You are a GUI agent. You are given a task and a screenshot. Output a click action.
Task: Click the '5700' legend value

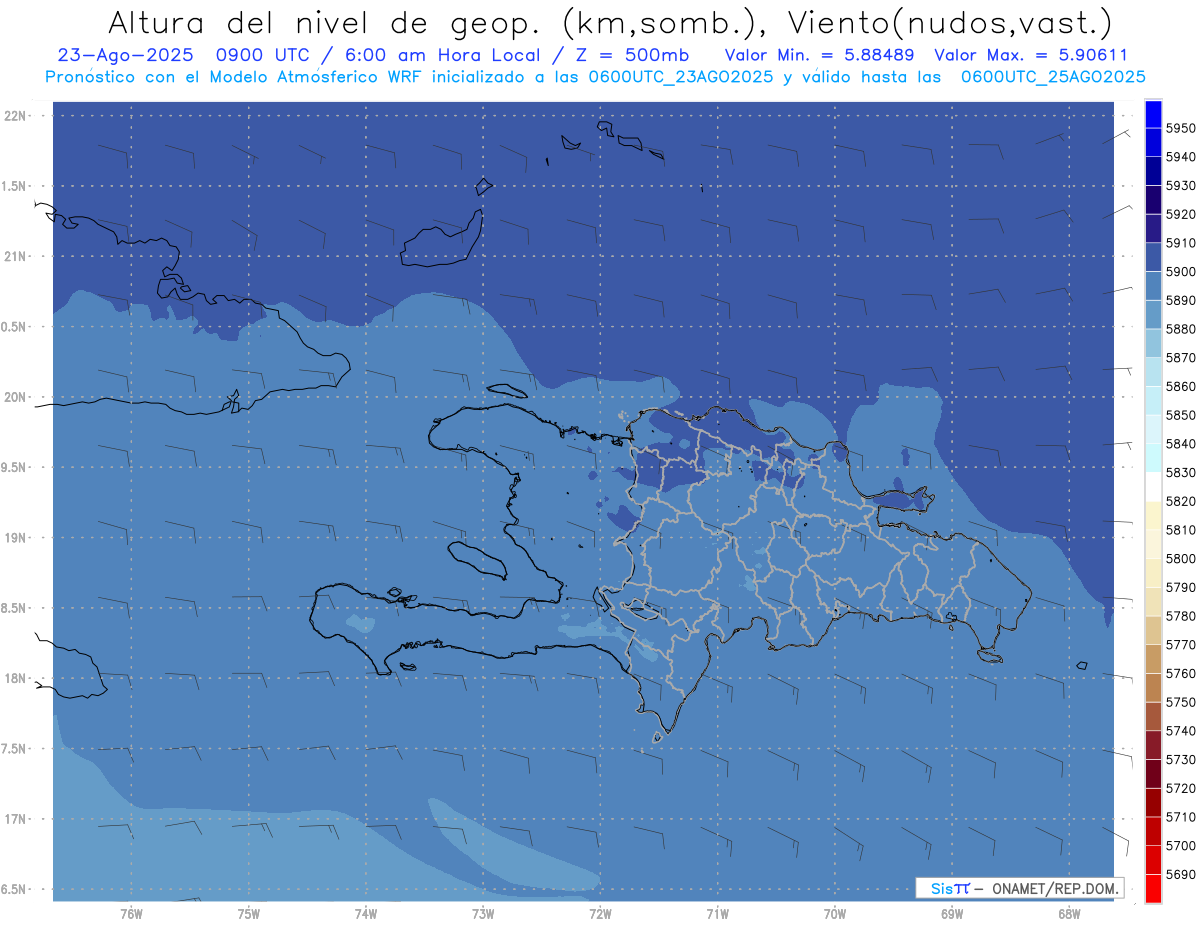1181,845
